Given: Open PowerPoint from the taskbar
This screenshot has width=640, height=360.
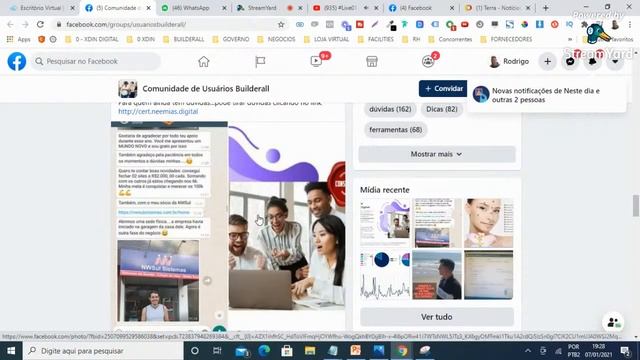Looking at the screenshot, I should pyautogui.click(x=356, y=351).
